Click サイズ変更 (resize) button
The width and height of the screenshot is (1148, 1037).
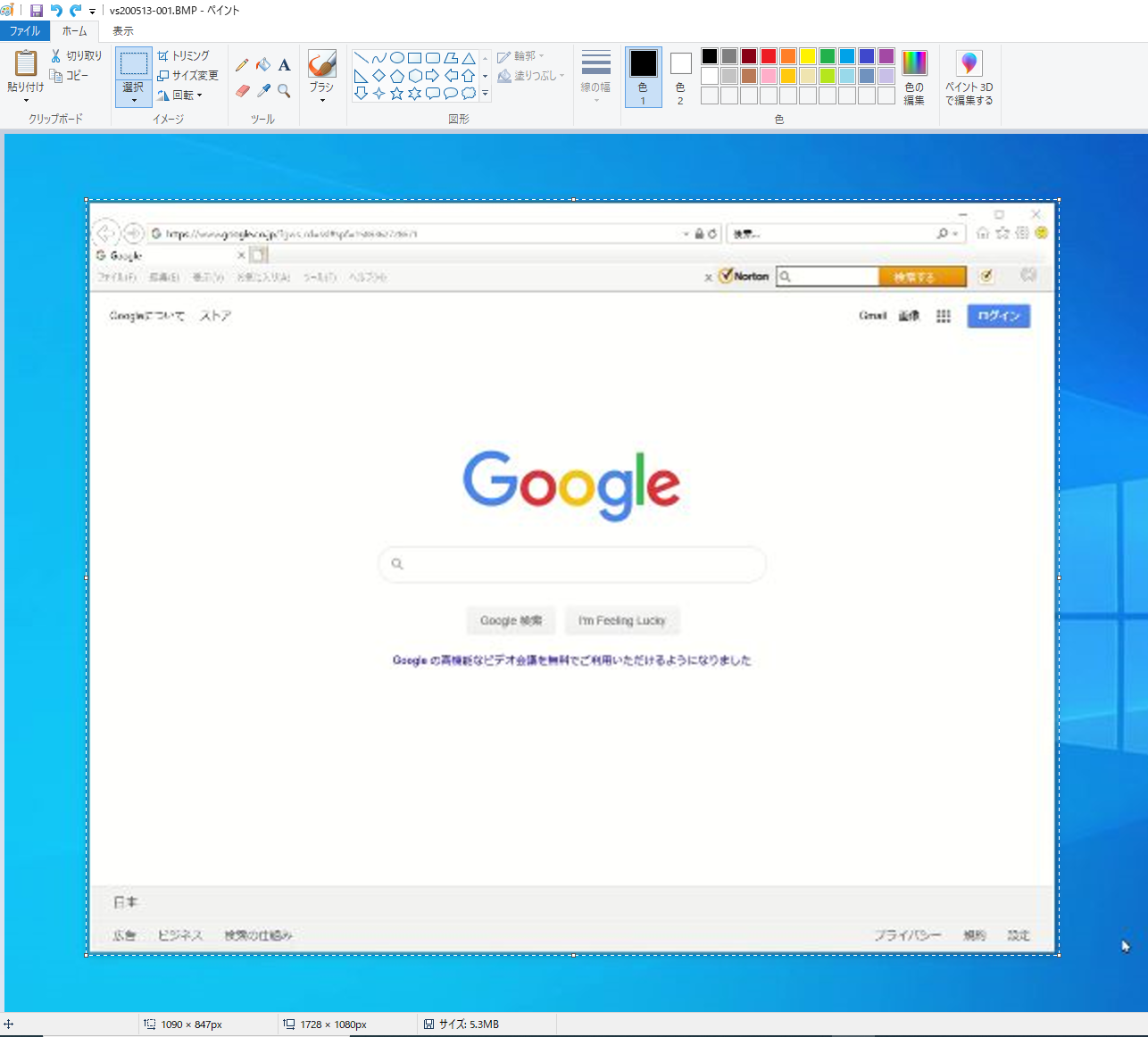(x=188, y=75)
